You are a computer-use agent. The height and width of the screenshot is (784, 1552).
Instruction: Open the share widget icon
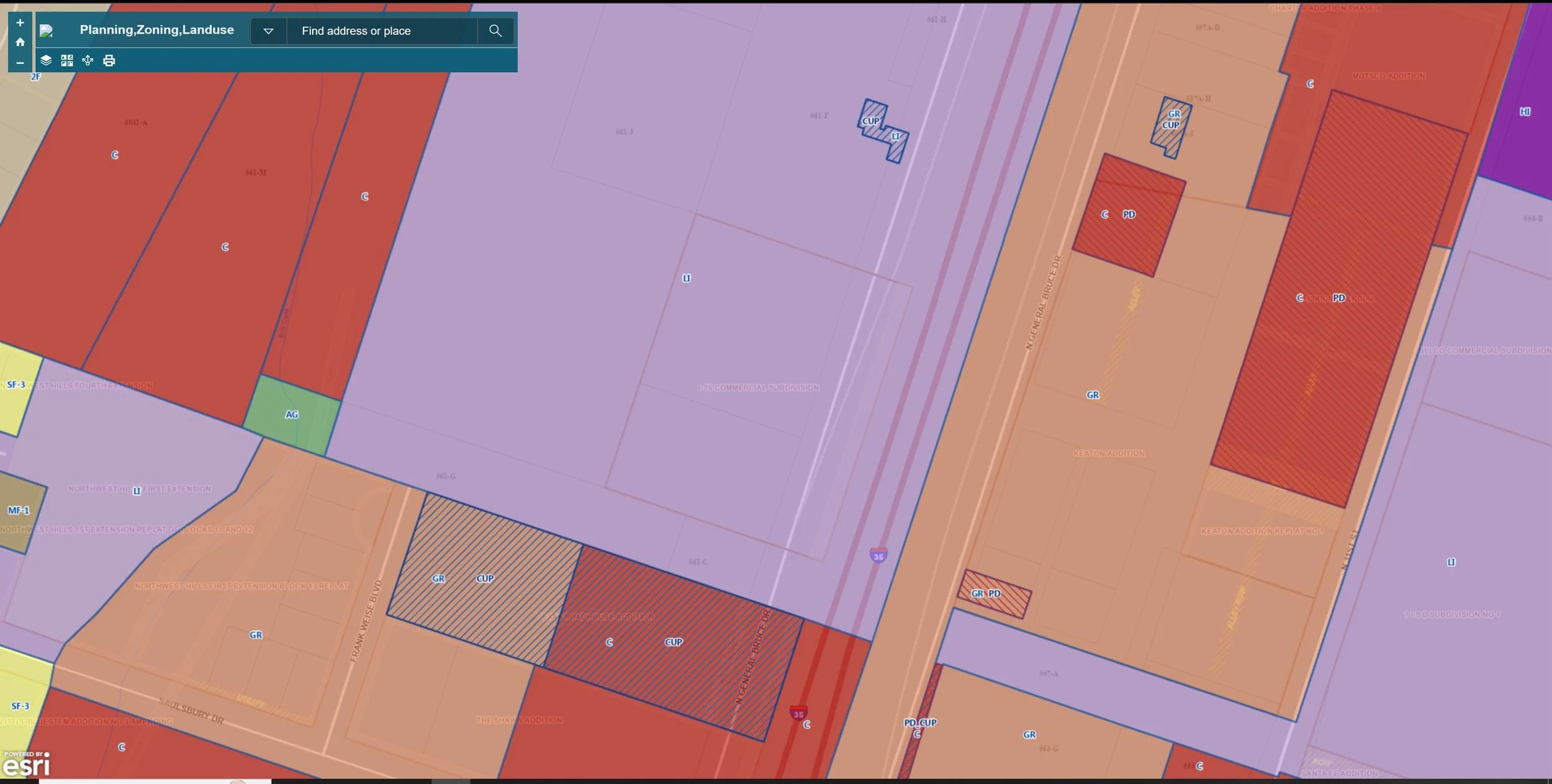88,60
